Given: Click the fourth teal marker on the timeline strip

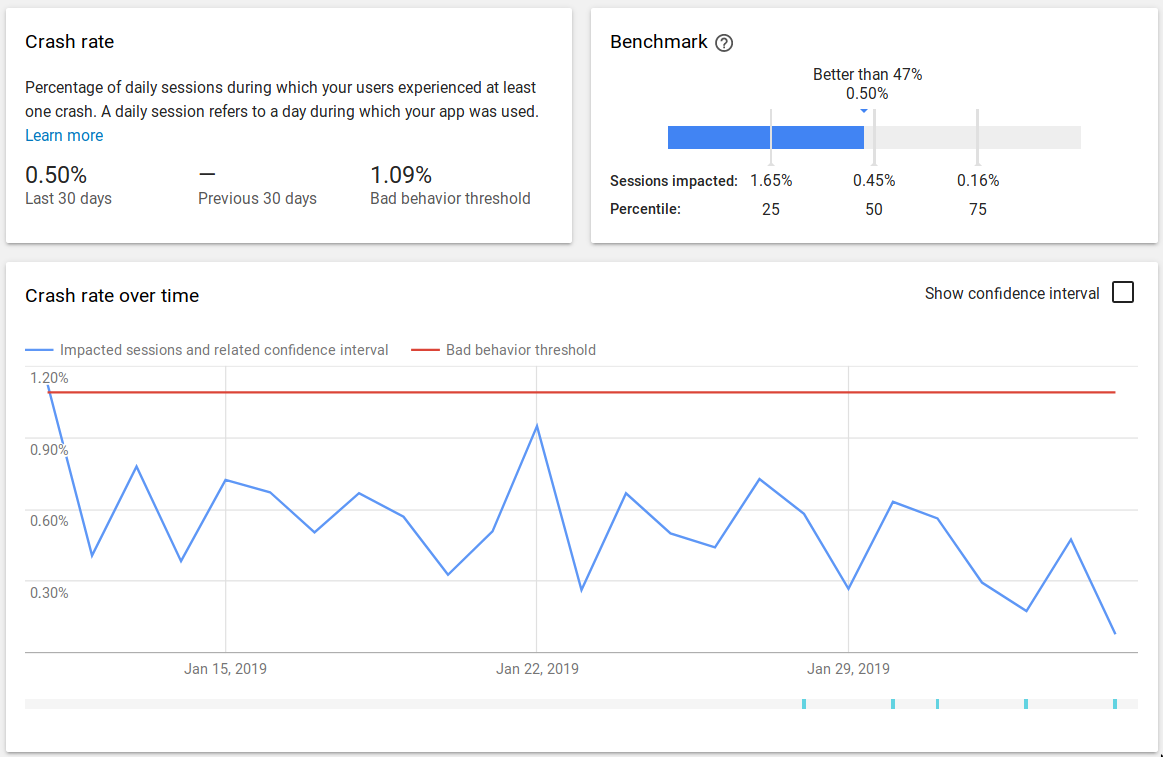Looking at the screenshot, I should 1026,704.
